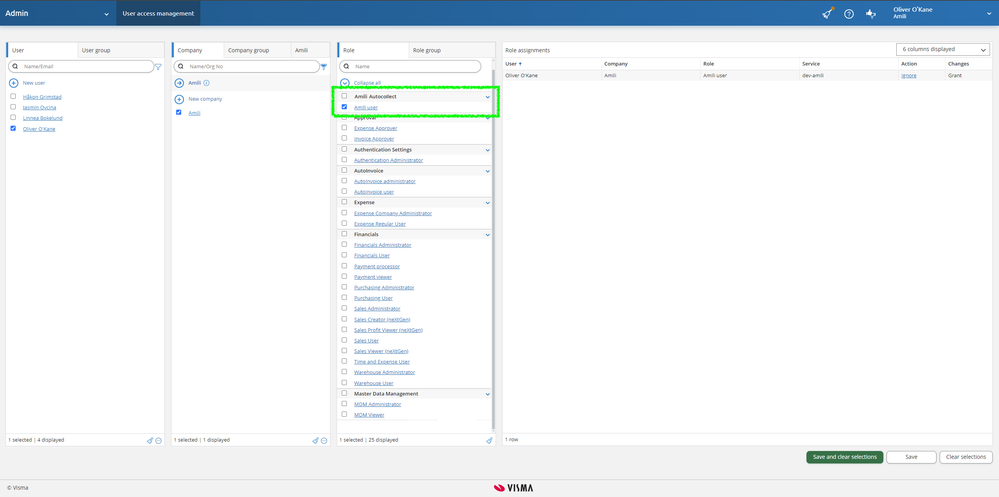Viewport: 999px width, 497px height.
Task: Open the rocket announcements icon in header
Action: (x=828, y=13)
